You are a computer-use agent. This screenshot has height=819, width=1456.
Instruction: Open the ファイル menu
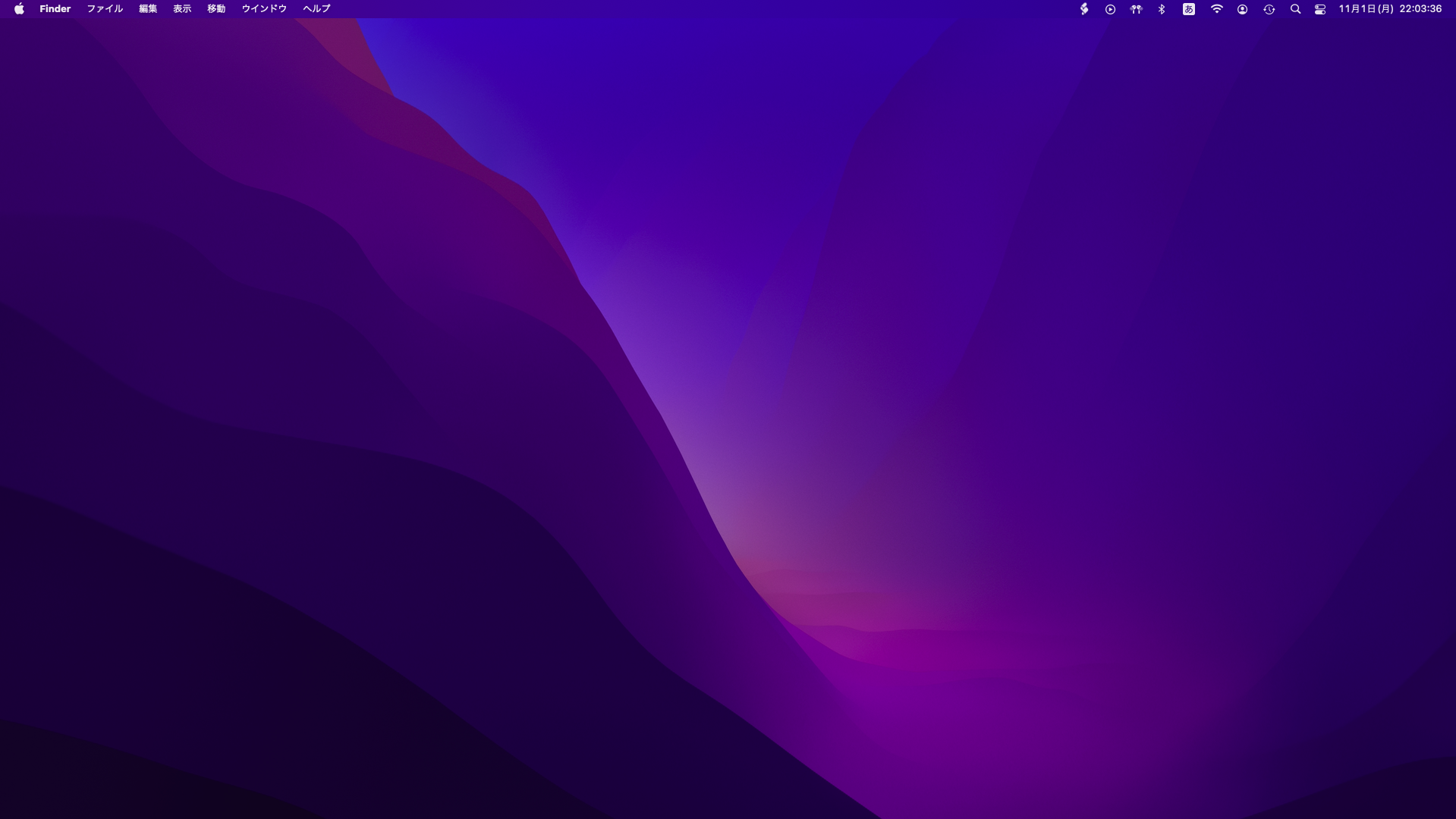click(105, 9)
